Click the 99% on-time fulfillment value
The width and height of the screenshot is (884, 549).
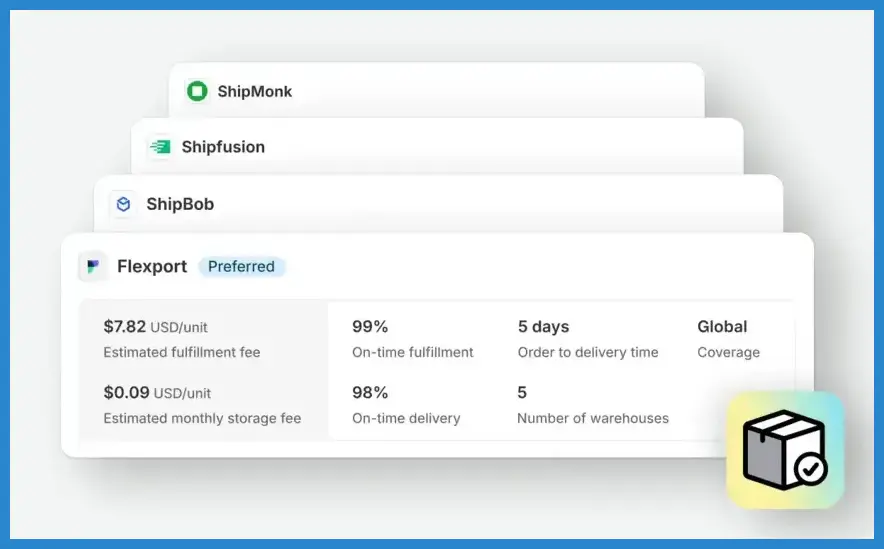[x=370, y=326]
